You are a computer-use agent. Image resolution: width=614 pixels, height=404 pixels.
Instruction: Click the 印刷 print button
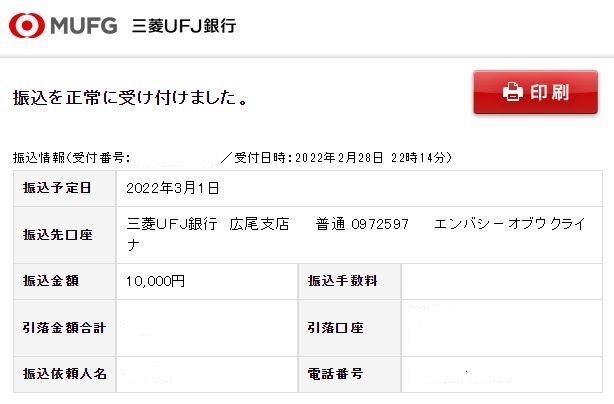[x=535, y=92]
